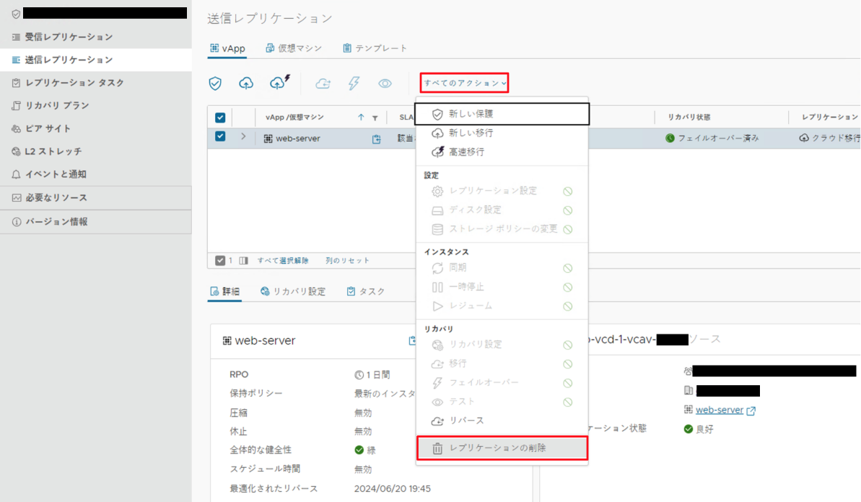The width and height of the screenshot is (861, 502).
Task: Open the すべてのアクション dropdown
Action: coord(464,83)
